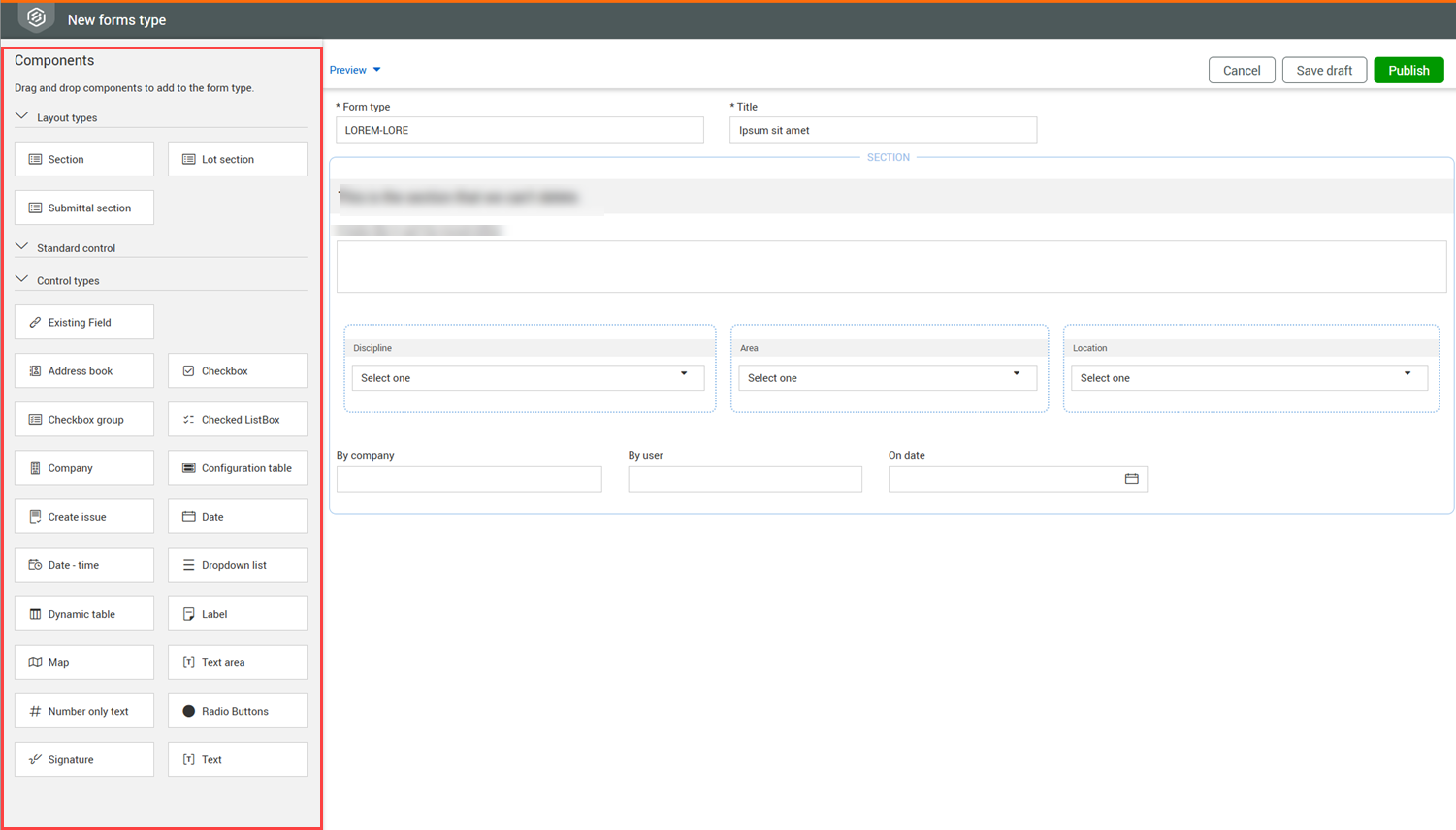Viewport: 1456px width, 830px height.
Task: Pick the Map component icon
Action: pyautogui.click(x=35, y=662)
